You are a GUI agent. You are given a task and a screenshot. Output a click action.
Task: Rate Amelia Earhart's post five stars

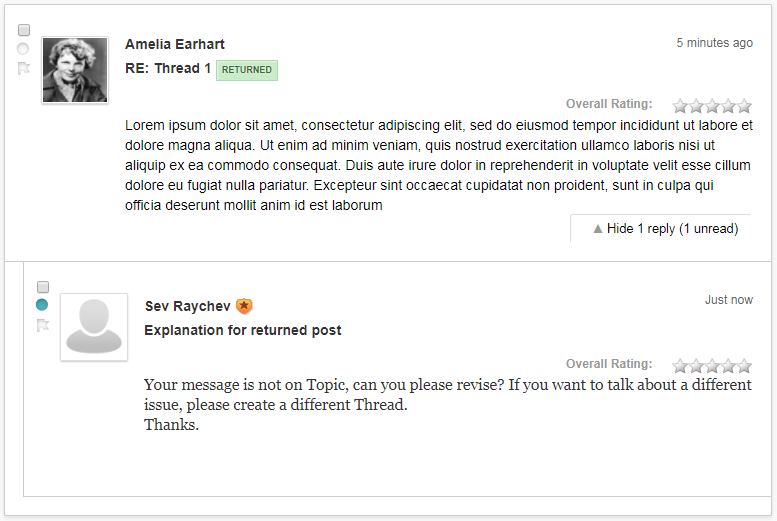(744, 106)
